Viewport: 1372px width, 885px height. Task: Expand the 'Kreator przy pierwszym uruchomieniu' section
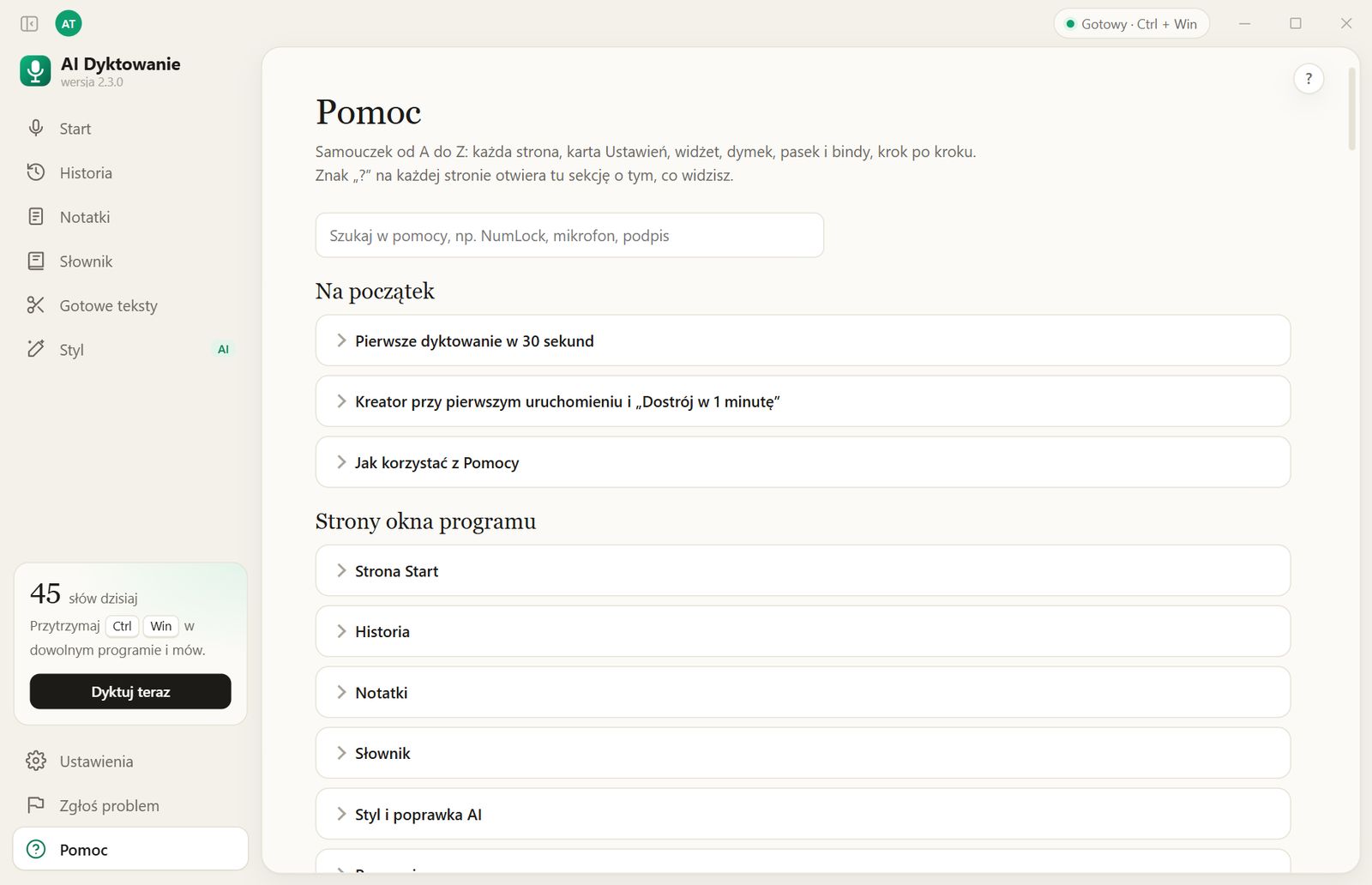803,401
